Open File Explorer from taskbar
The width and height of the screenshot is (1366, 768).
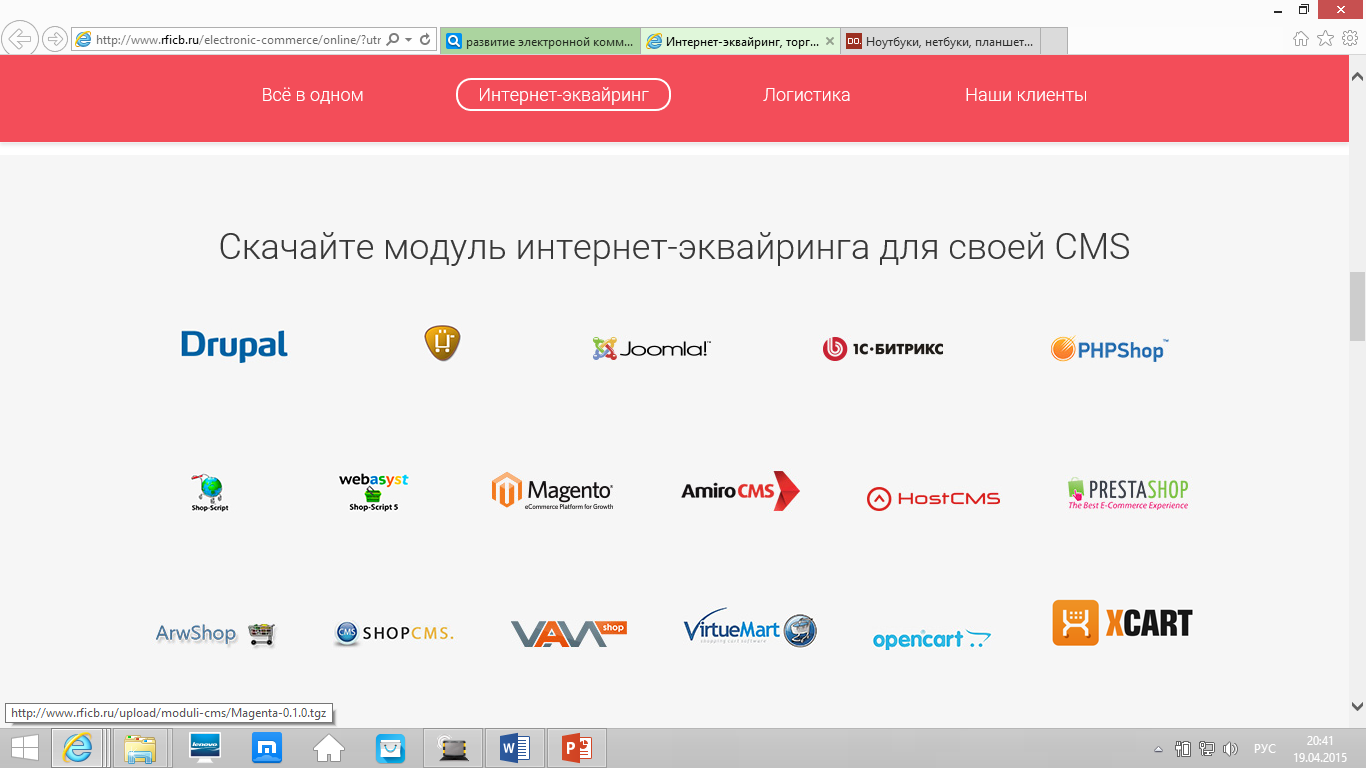pos(139,748)
